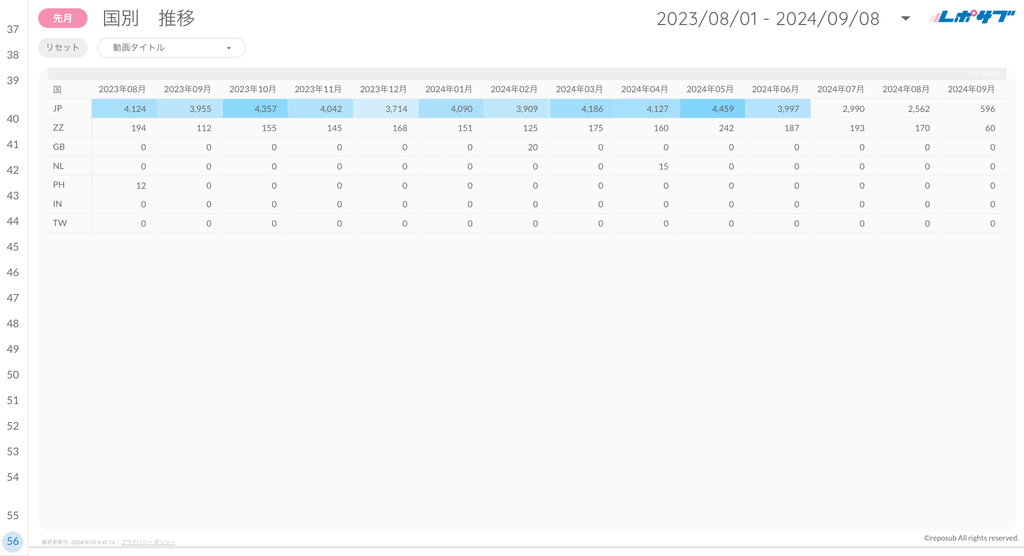Click the JP 4,357 highlighted cell

tap(255, 109)
